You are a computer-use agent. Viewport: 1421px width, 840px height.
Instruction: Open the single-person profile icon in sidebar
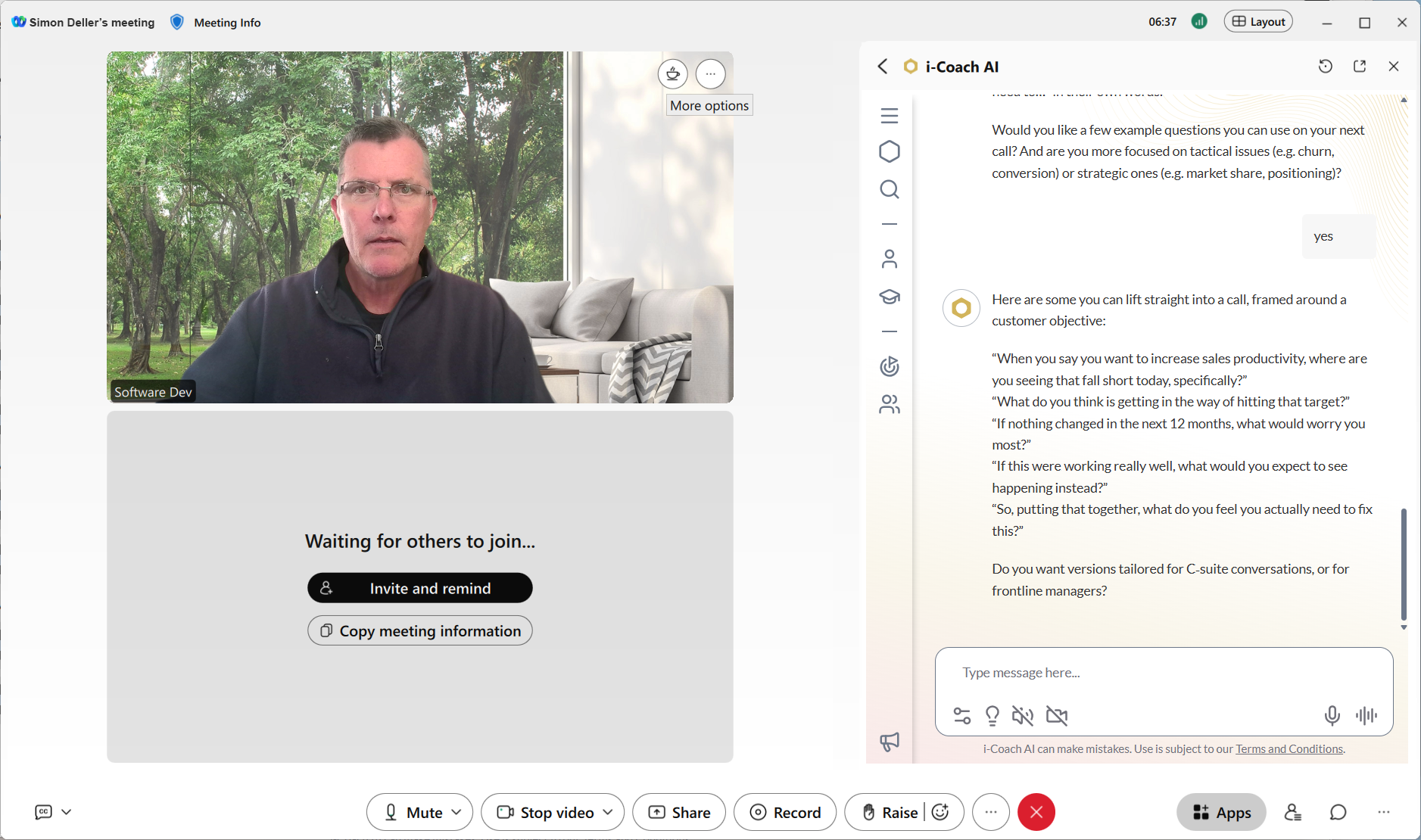click(x=890, y=259)
